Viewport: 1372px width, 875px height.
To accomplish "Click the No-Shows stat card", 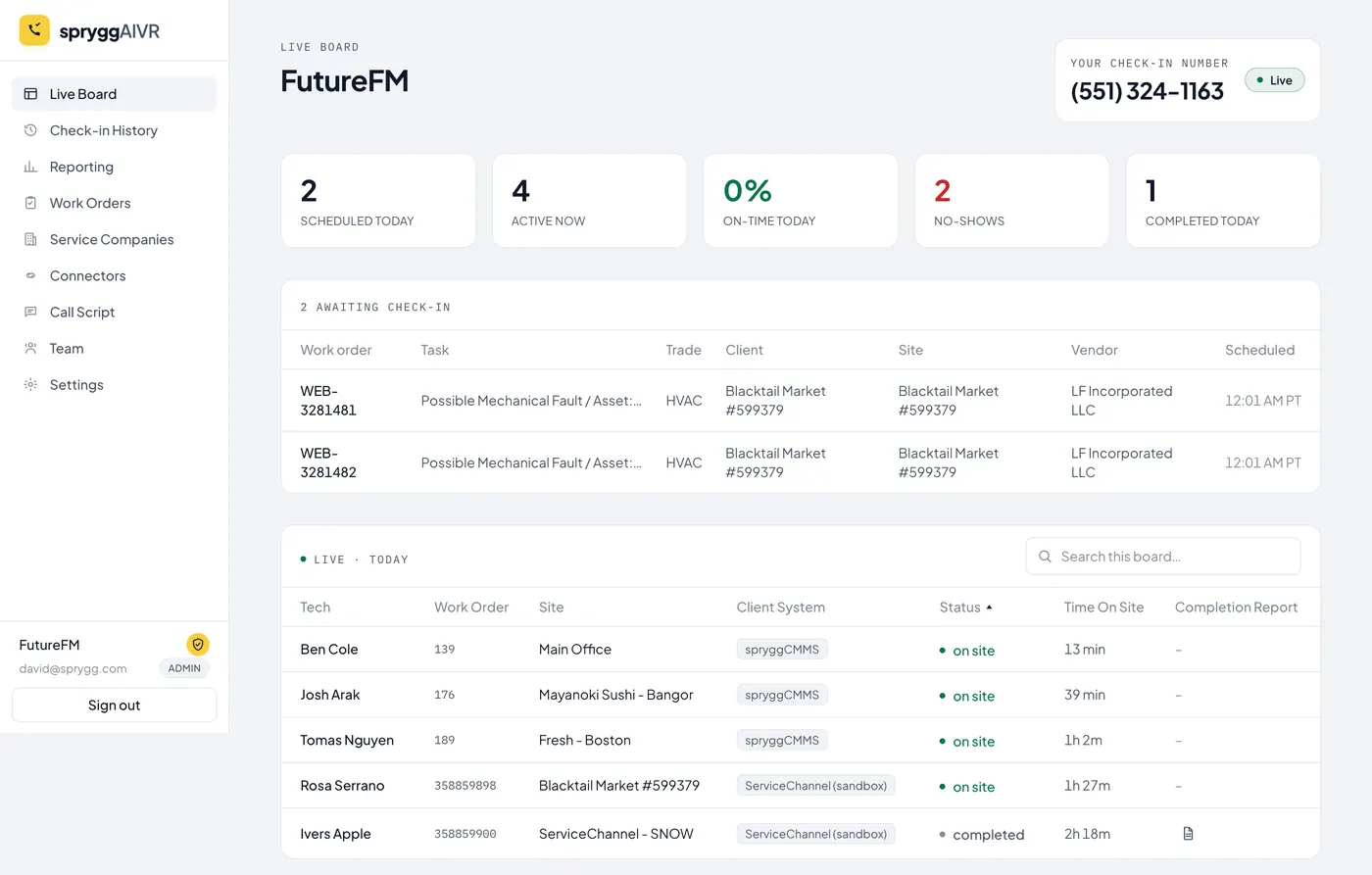I will pos(1011,201).
